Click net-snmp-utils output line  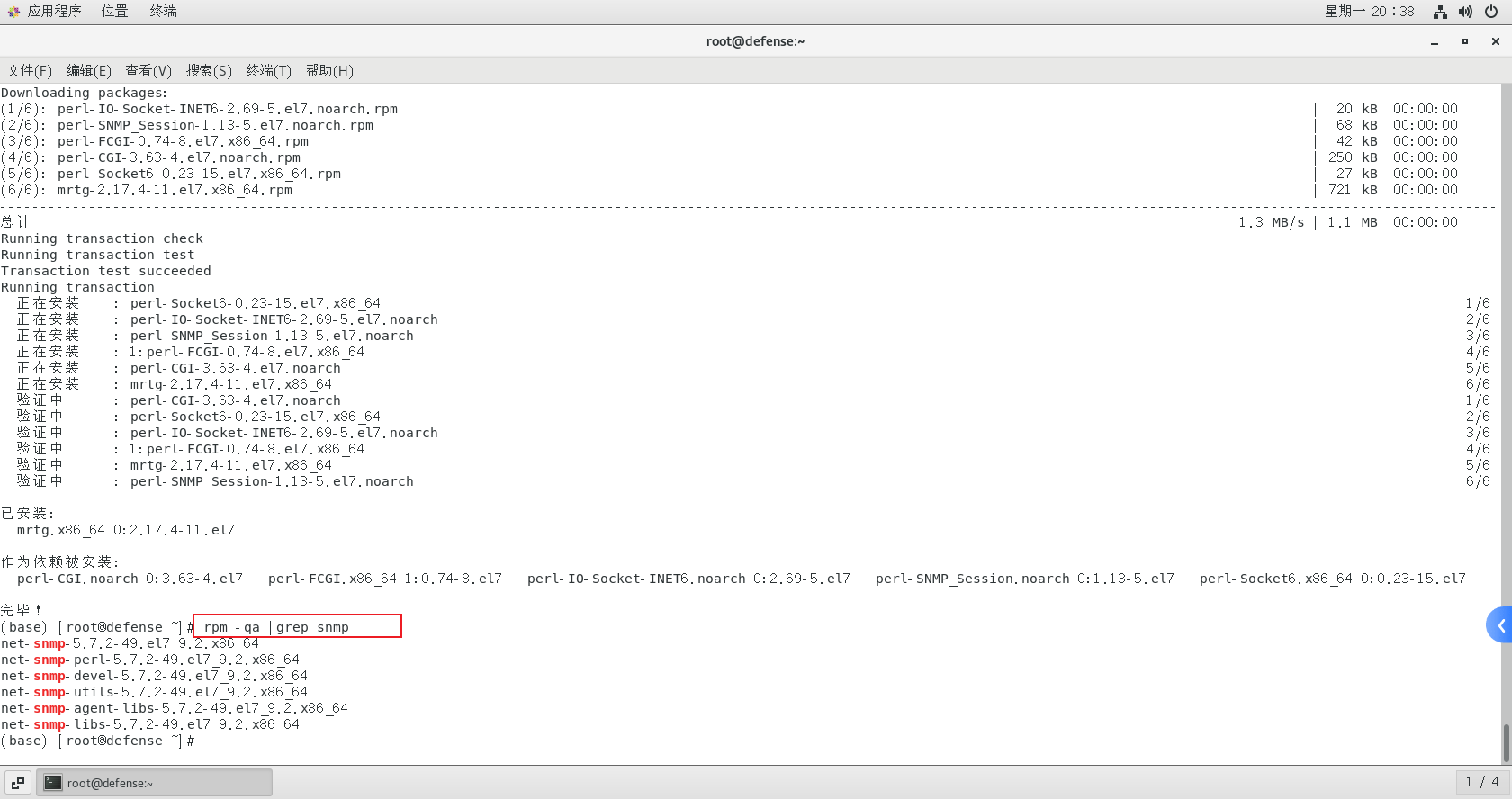point(154,692)
